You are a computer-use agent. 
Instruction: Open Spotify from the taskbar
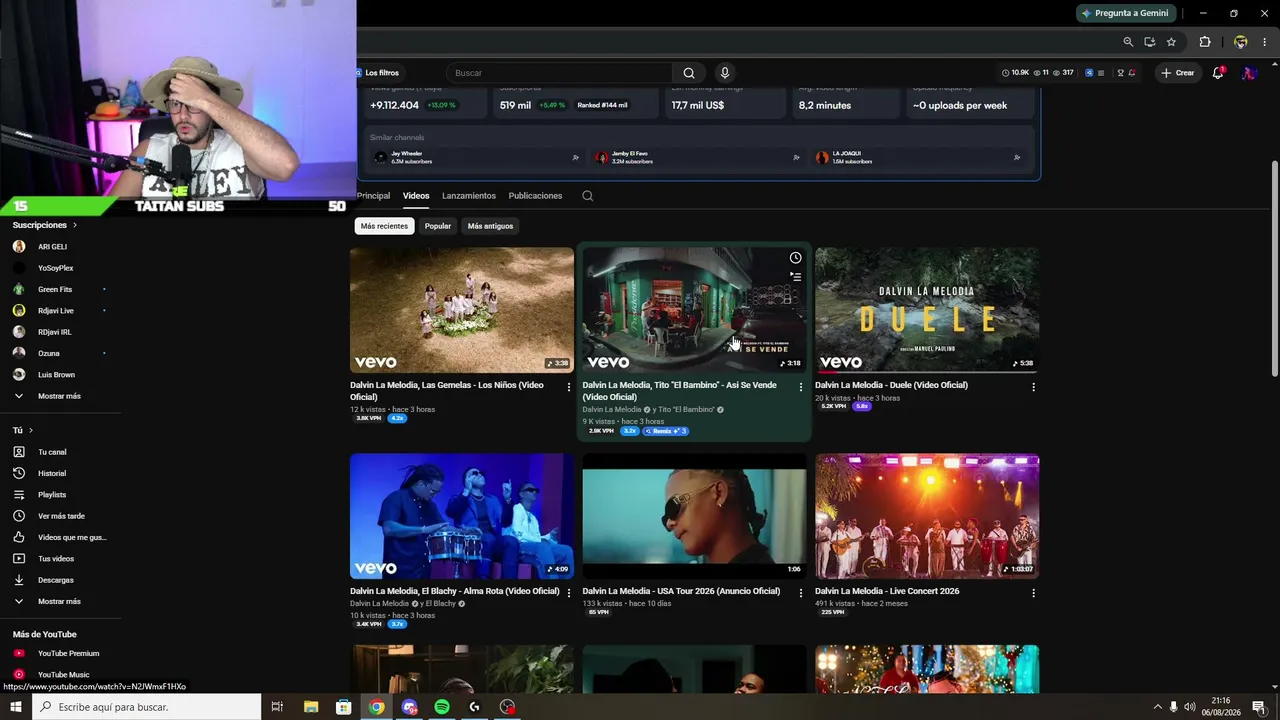tap(442, 707)
